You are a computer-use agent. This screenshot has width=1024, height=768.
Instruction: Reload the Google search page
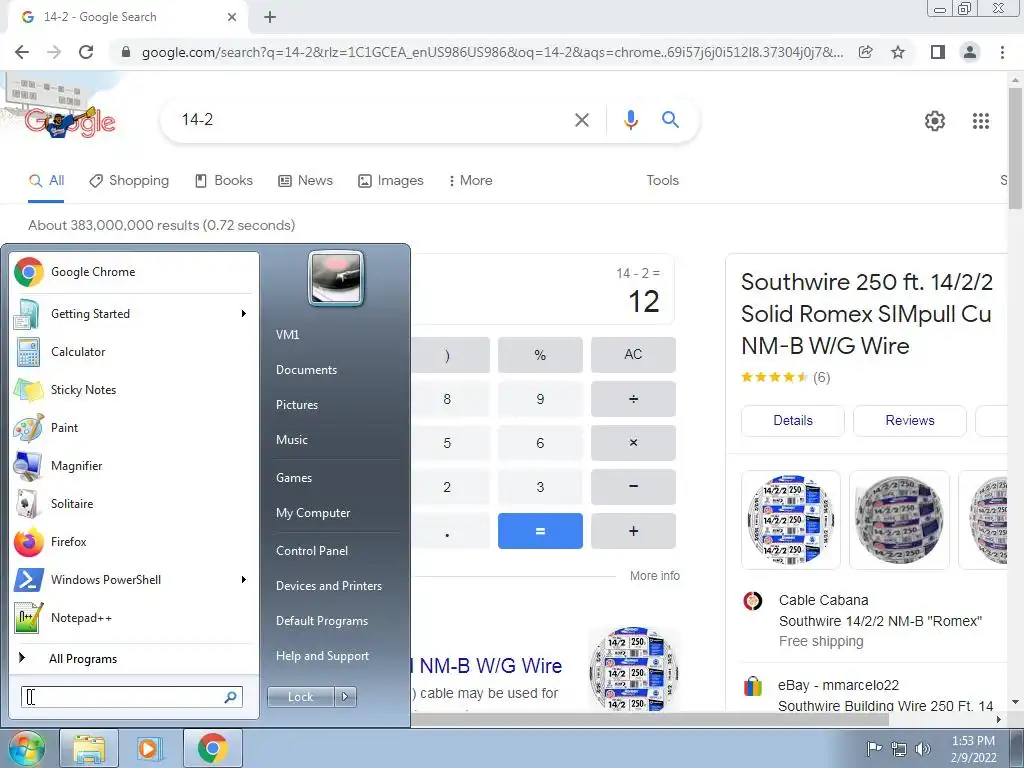pos(86,52)
